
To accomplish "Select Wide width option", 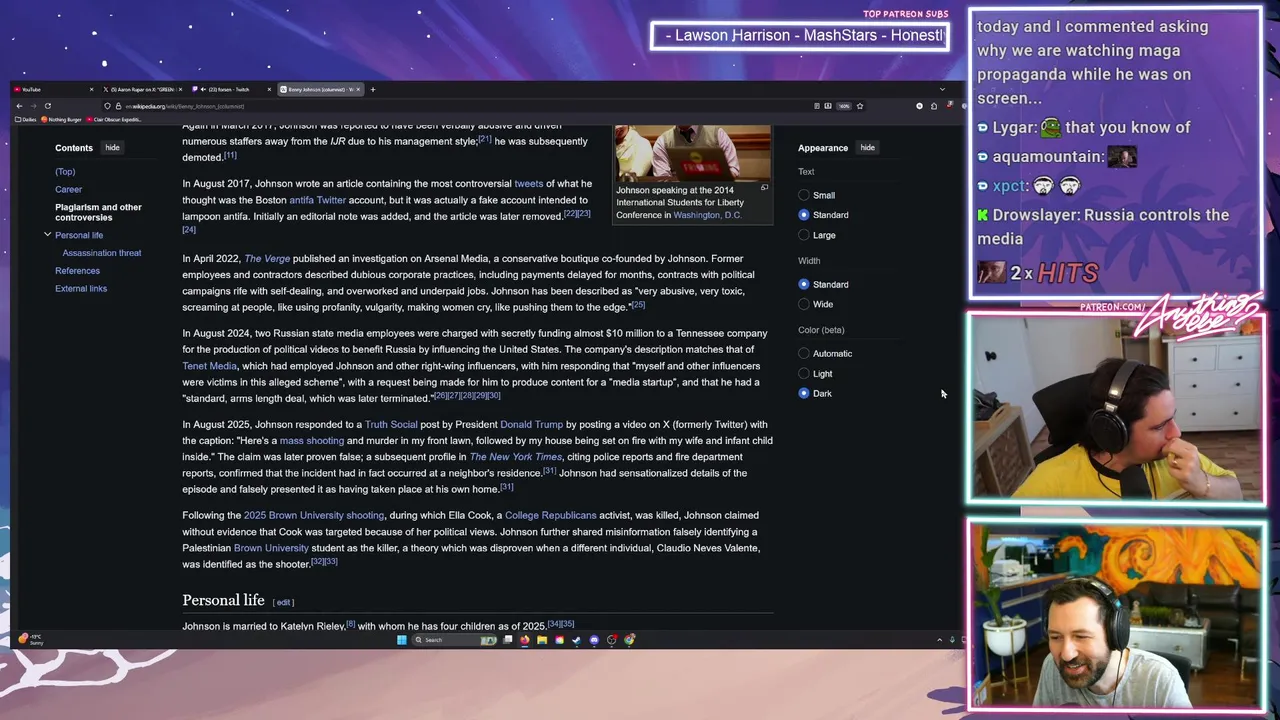I will coord(804,304).
